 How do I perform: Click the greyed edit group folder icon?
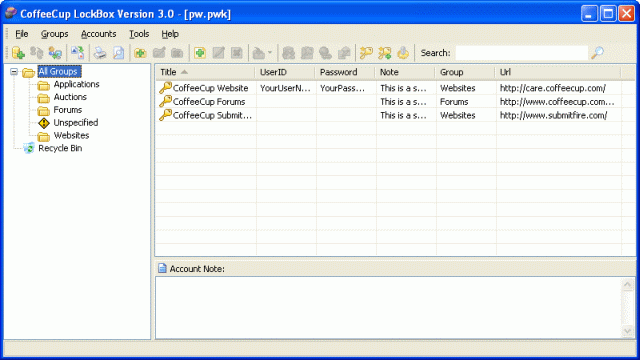[159, 53]
